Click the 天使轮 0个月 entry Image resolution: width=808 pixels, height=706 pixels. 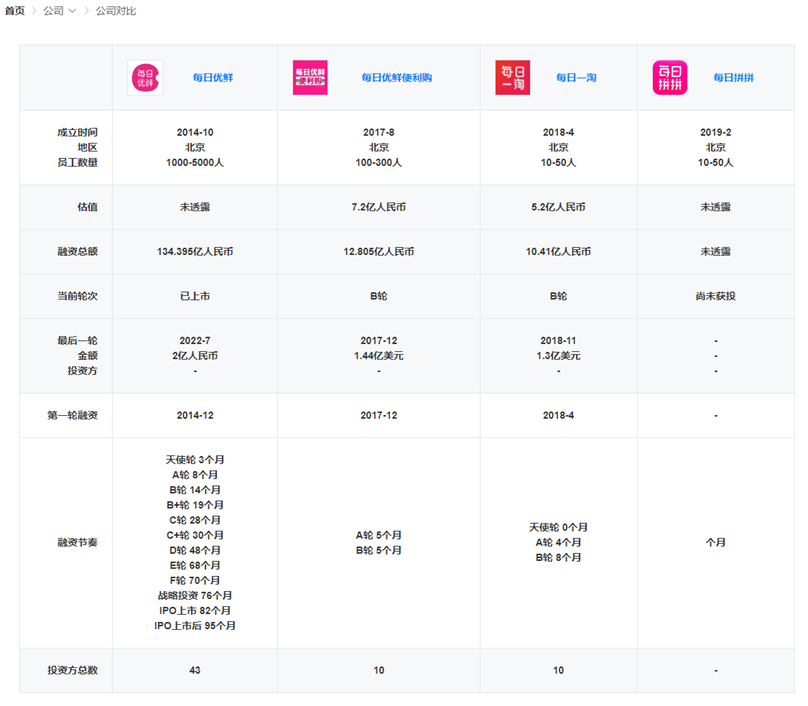point(558,528)
